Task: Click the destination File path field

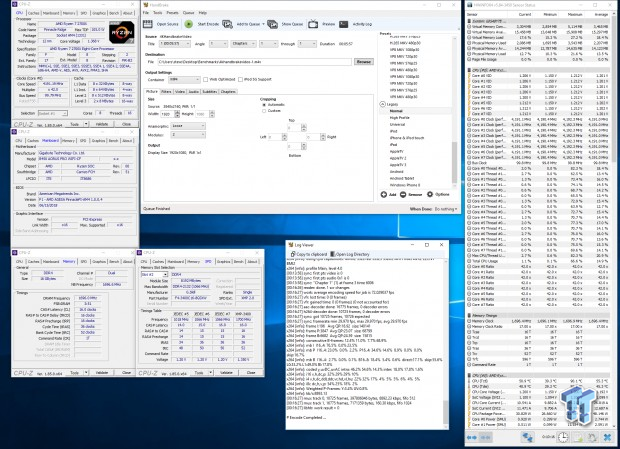Action: pos(255,62)
